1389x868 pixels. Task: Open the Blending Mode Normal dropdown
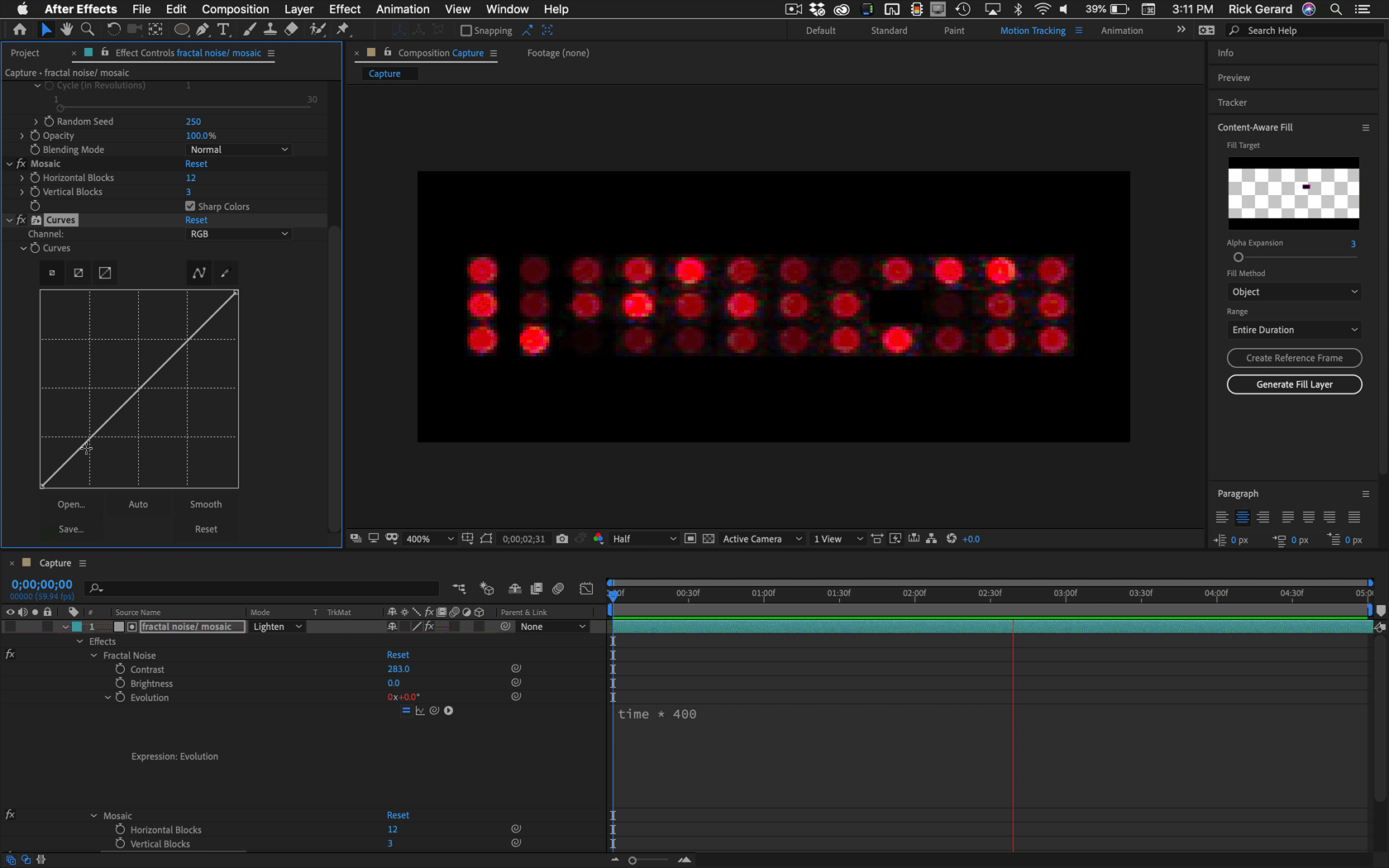pyautogui.click(x=239, y=150)
